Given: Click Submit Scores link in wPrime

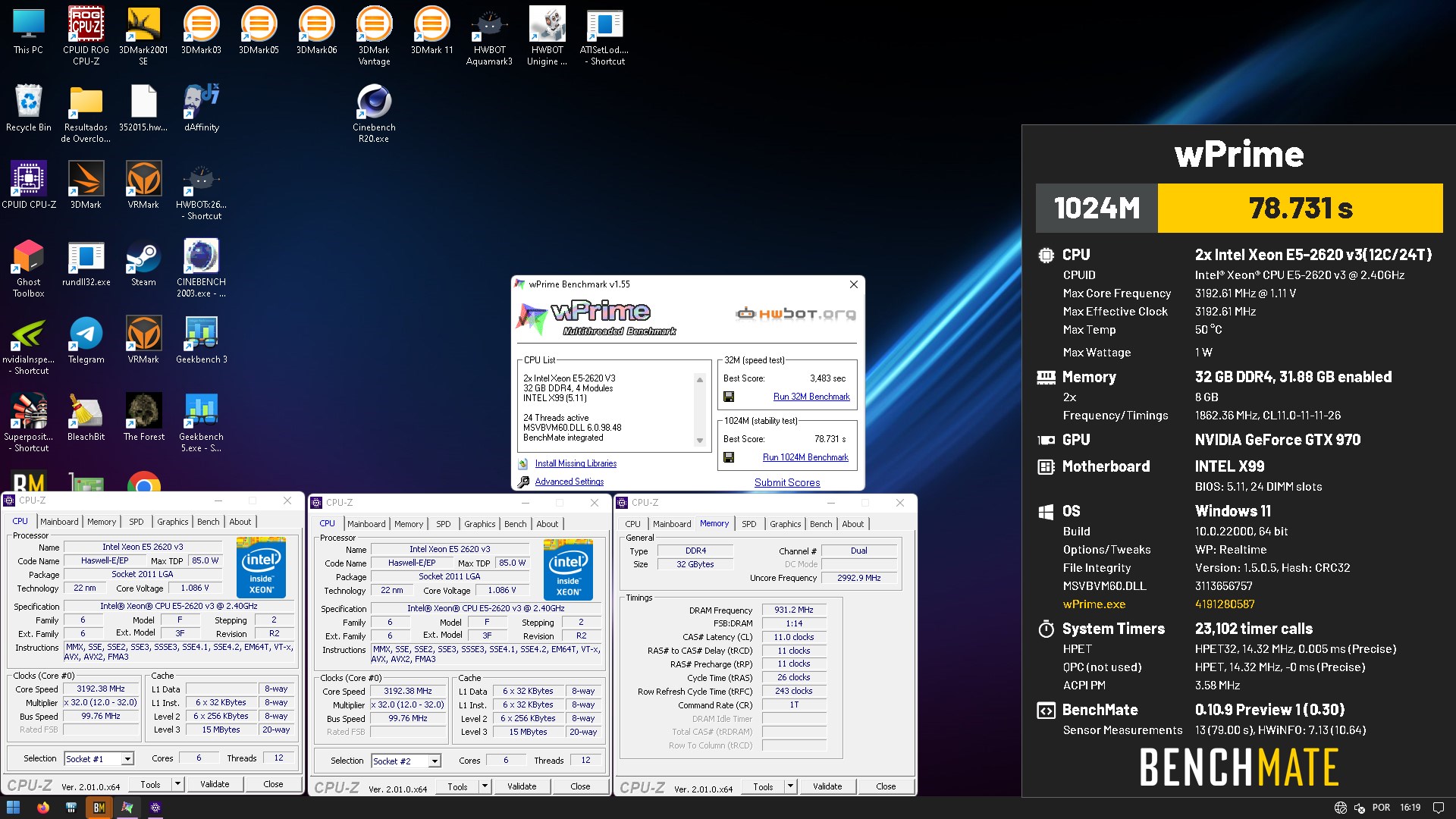Looking at the screenshot, I should pos(787,482).
